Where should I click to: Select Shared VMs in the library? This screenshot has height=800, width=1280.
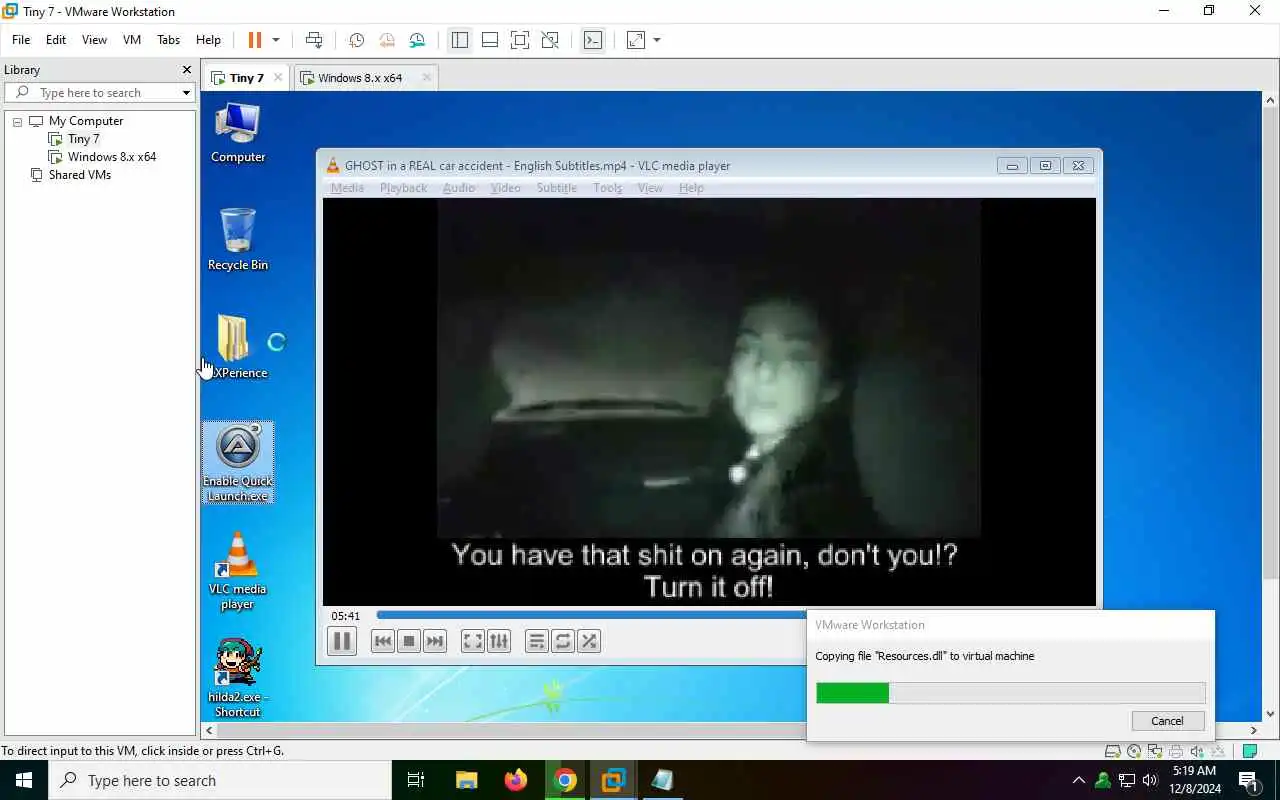pyautogui.click(x=79, y=175)
